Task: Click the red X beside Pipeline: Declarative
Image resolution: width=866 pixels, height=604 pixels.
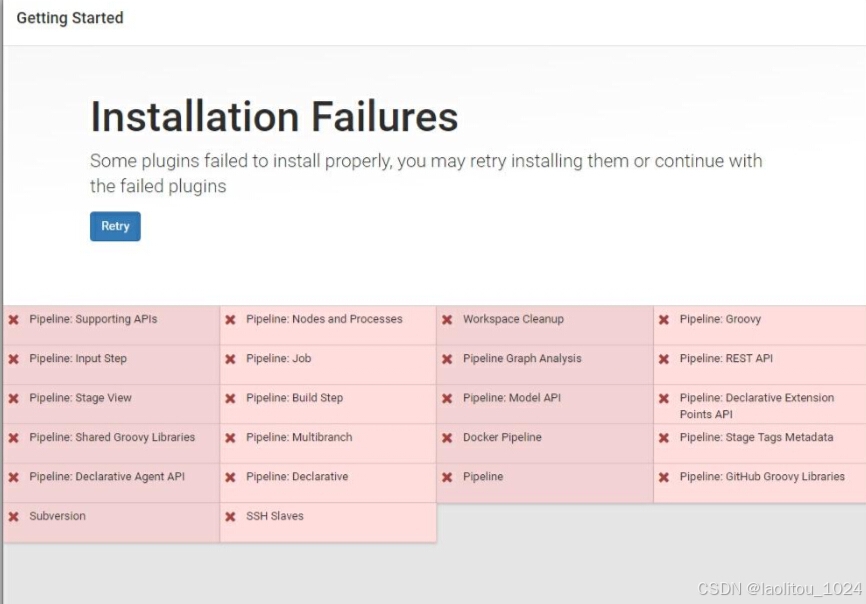Action: pyautogui.click(x=230, y=477)
